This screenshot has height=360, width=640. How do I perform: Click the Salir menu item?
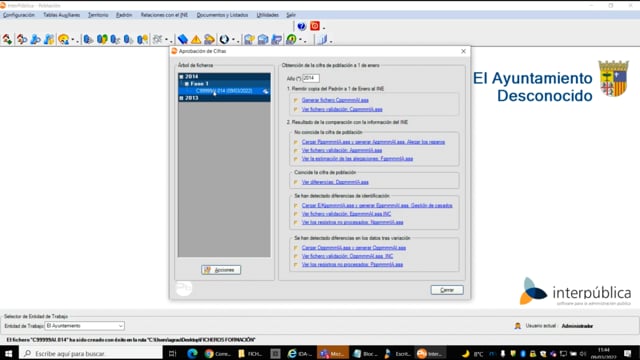(x=291, y=15)
